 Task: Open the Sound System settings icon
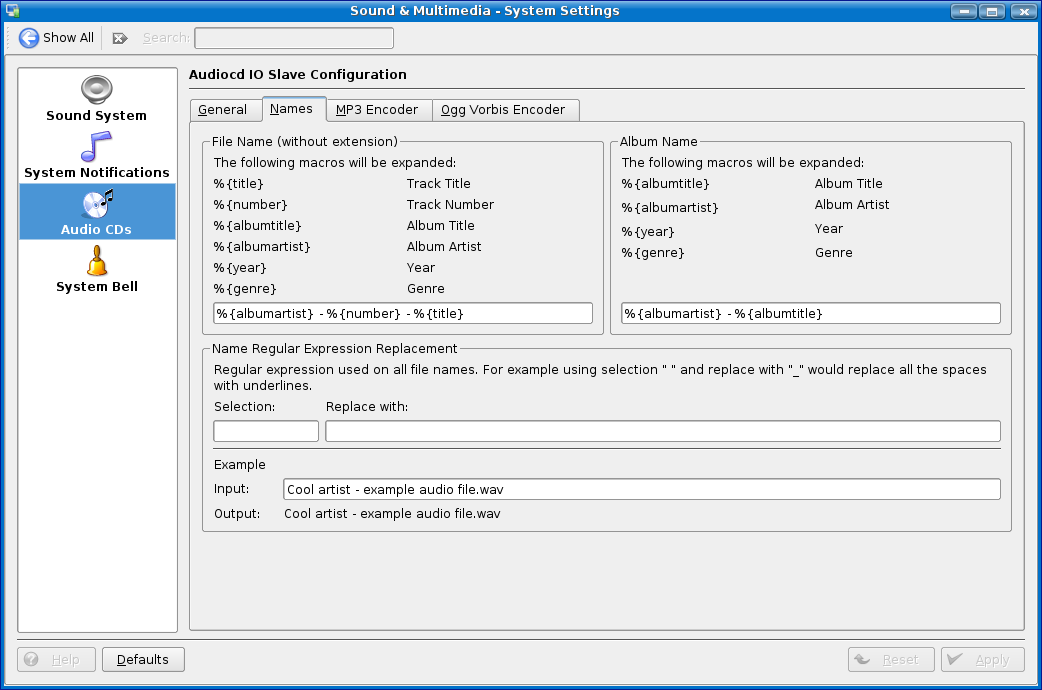[97, 90]
